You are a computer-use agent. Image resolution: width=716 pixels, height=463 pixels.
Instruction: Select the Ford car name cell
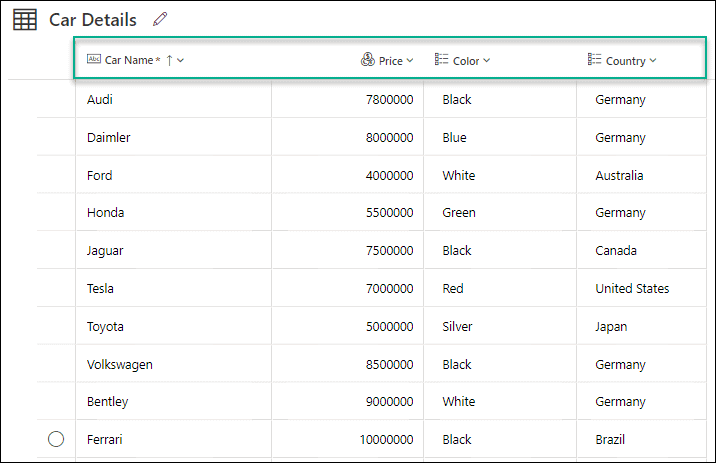point(174,175)
